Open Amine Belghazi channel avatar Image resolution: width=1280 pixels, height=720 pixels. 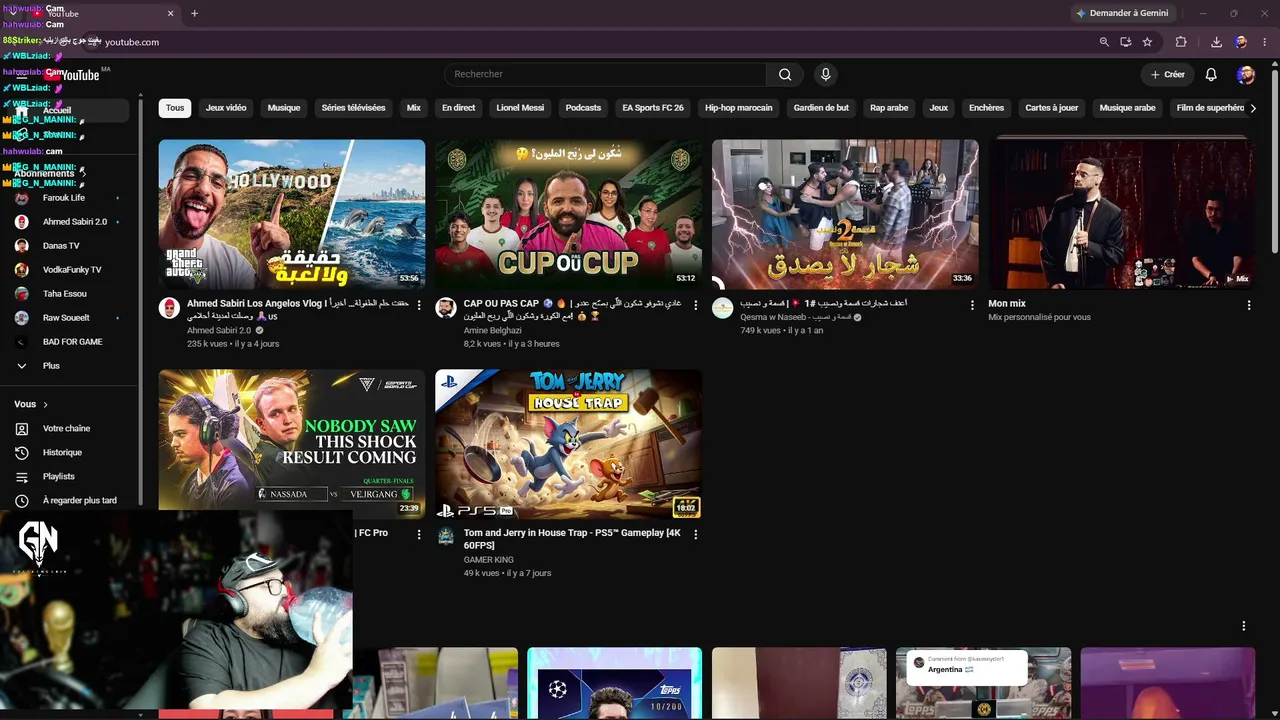click(x=446, y=307)
